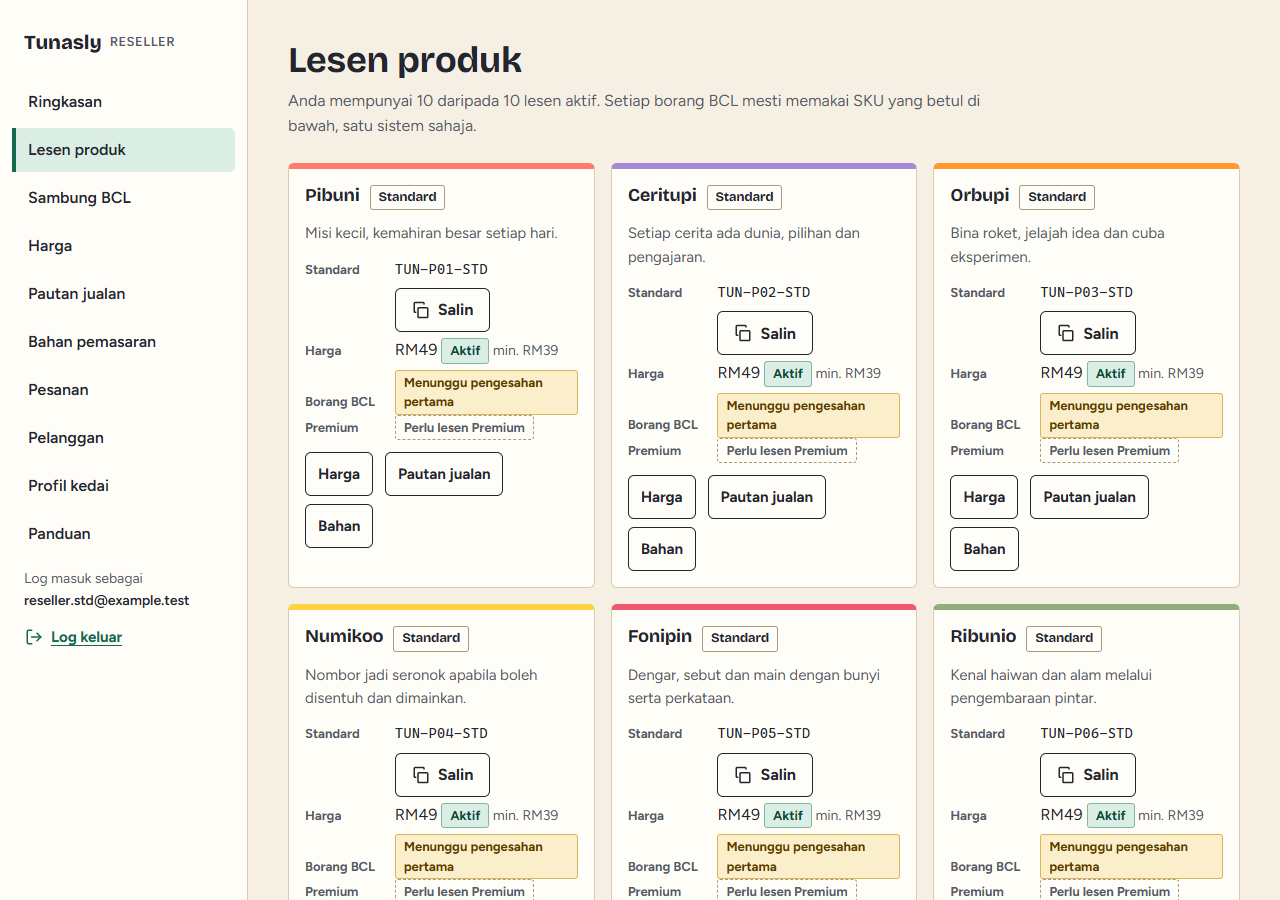Copy the TUN-P01-STD SKU with Salin
This screenshot has width=1280, height=900.
(442, 310)
